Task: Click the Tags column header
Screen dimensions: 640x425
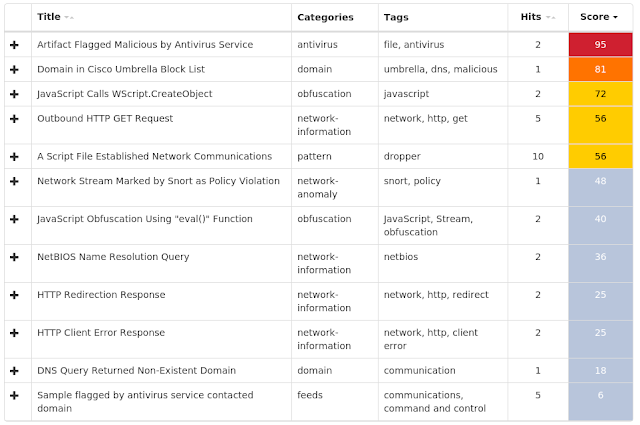Action: pyautogui.click(x=396, y=17)
